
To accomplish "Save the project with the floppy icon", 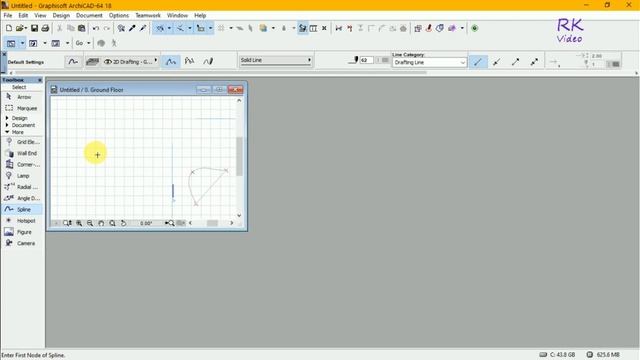I will [x=35, y=28].
